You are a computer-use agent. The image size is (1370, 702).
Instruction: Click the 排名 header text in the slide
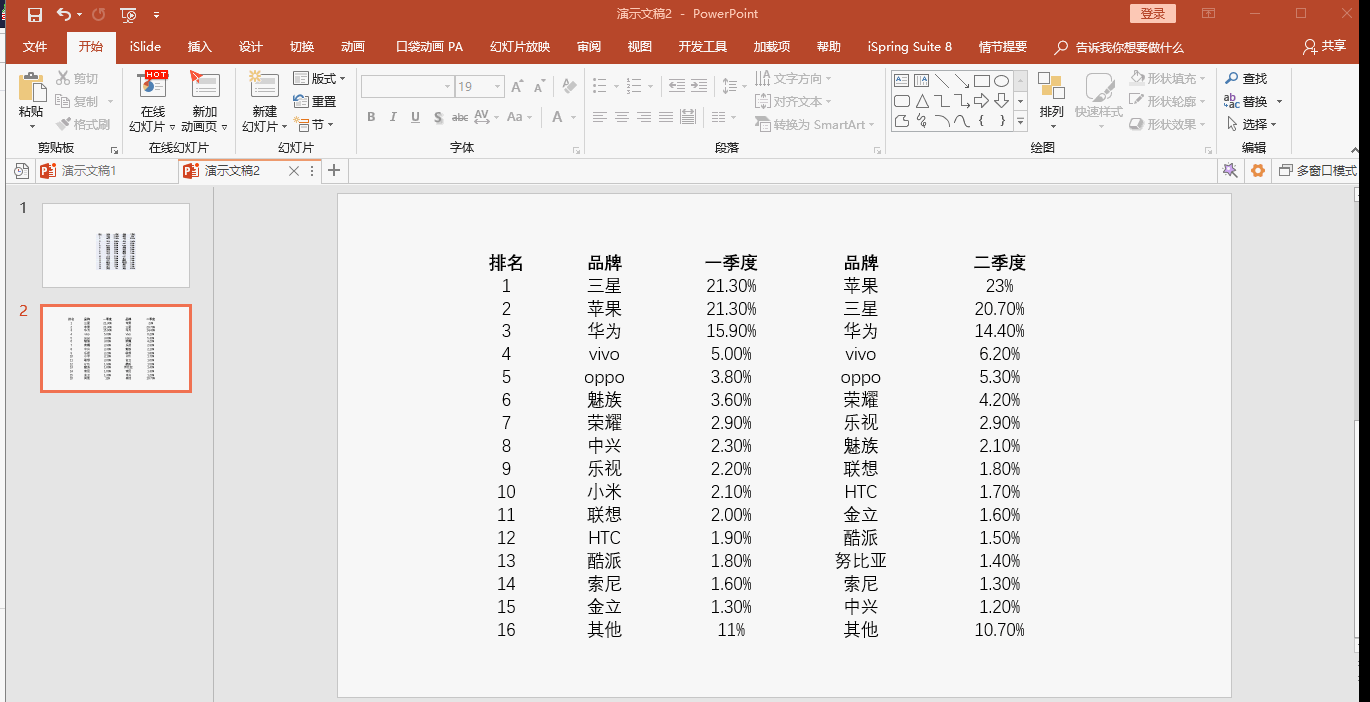(506, 263)
